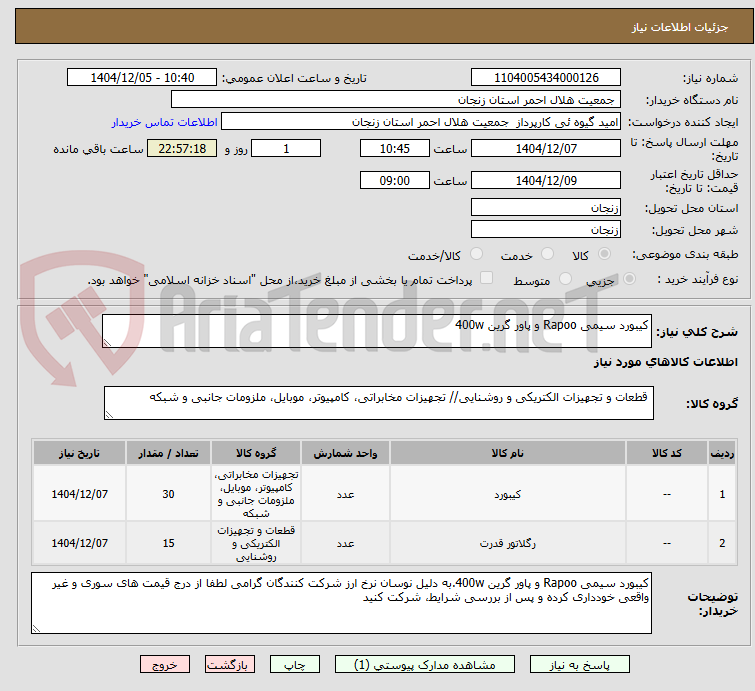The width and height of the screenshot is (755, 691).
Task: Click the رگلاتور قدرت item name cell
Action: point(508,543)
